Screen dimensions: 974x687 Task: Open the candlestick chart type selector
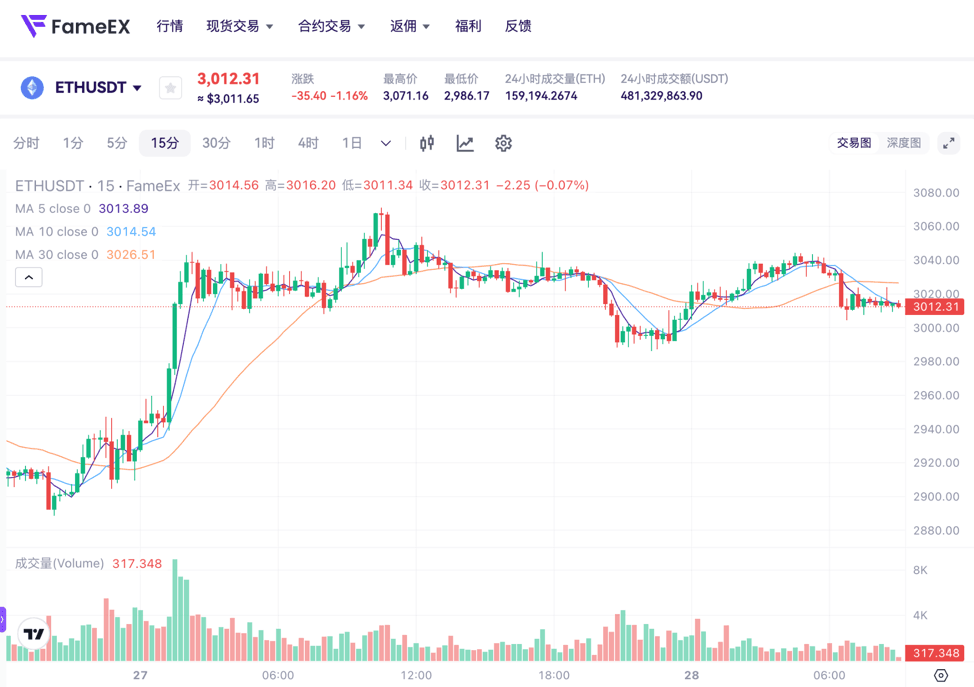(x=427, y=143)
